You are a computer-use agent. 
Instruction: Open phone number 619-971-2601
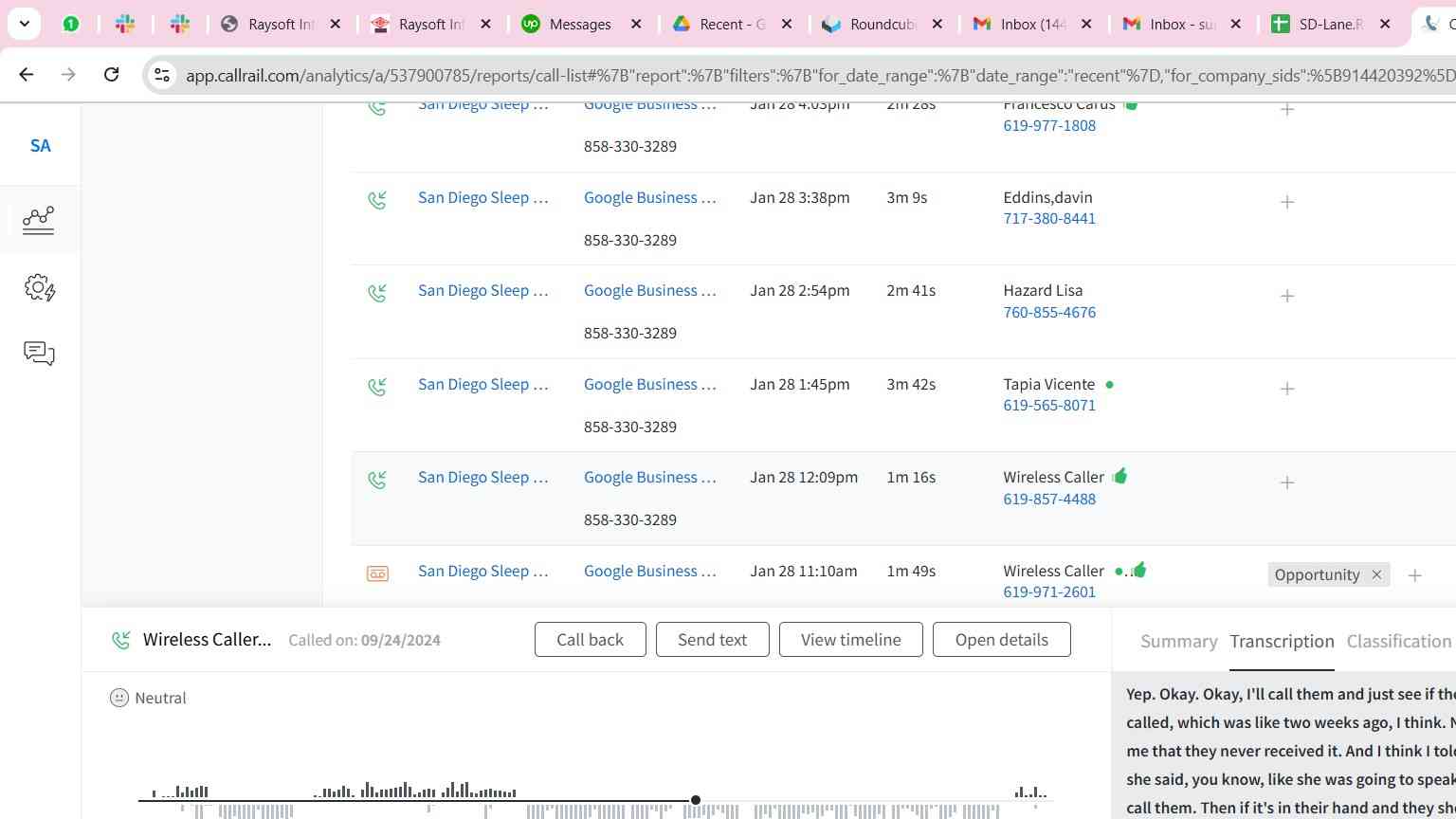[1049, 592]
